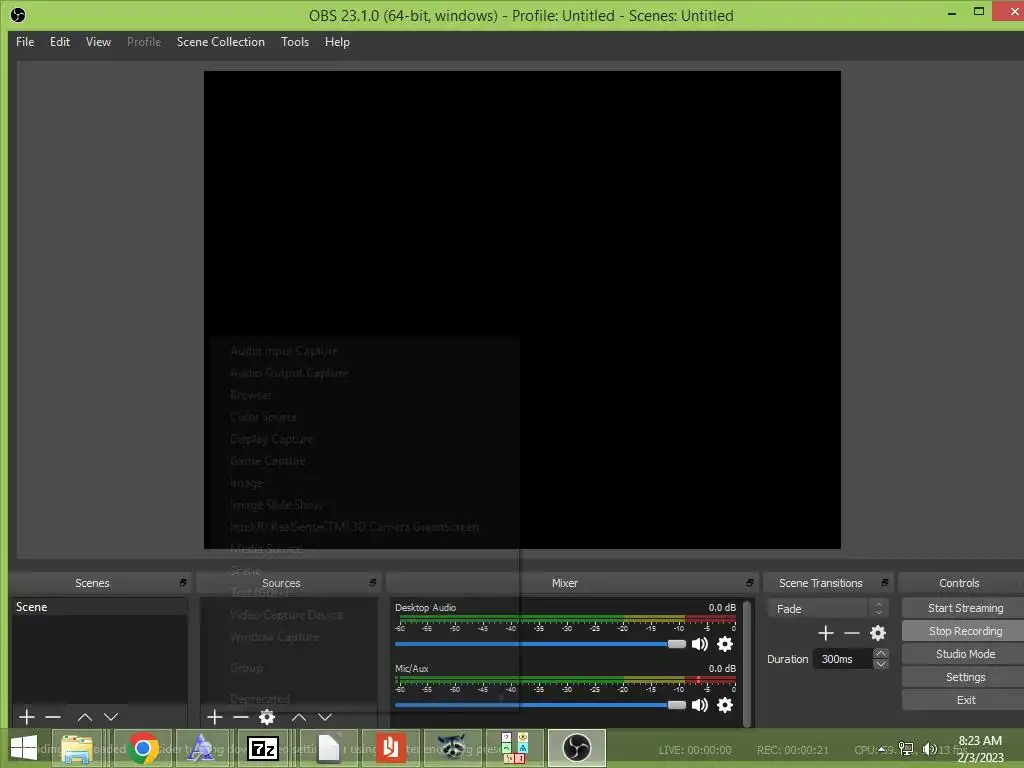This screenshot has width=1024, height=768.
Task: Click the Start Streaming button
Action: click(964, 608)
